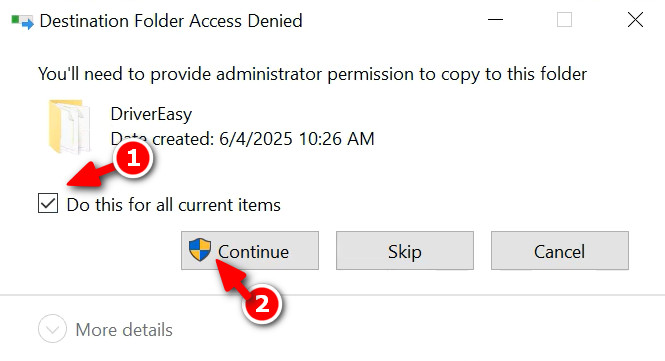Click the More details text label
Image resolution: width=665 pixels, height=361 pixels.
124,330
